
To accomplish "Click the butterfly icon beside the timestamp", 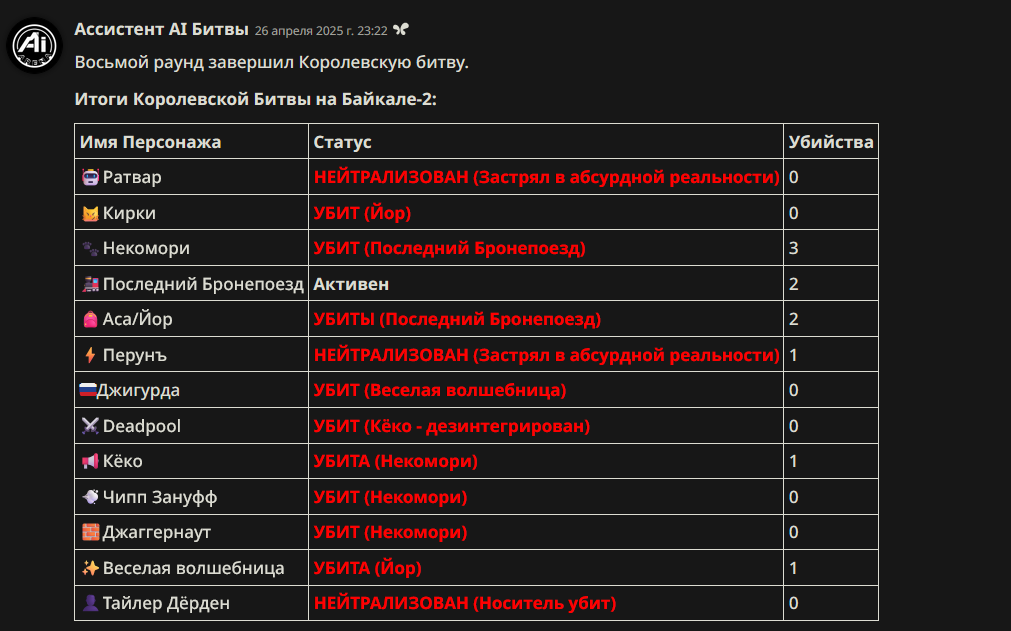I will click(x=401, y=29).
